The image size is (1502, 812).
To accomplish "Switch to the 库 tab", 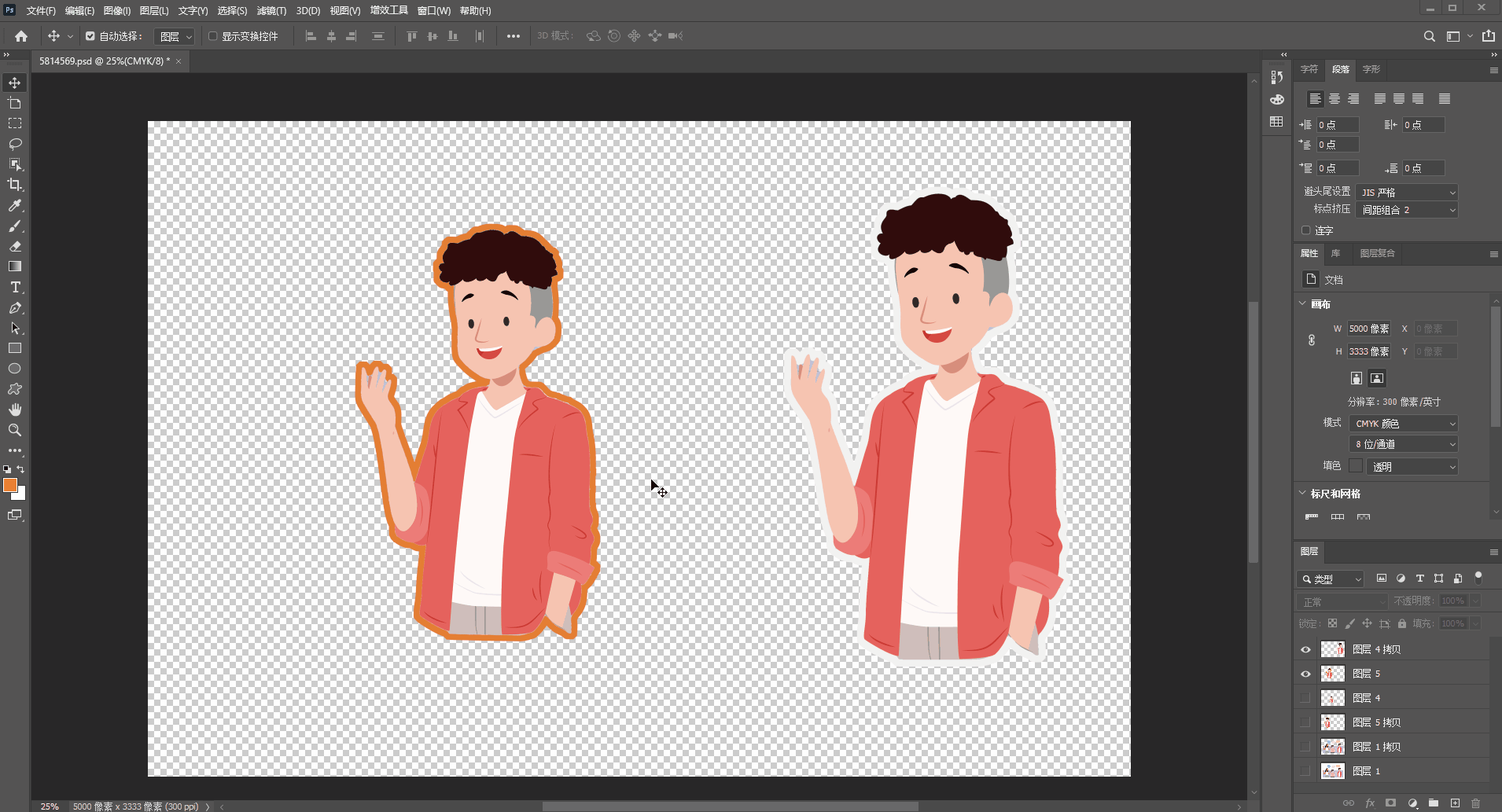I will 1335,253.
